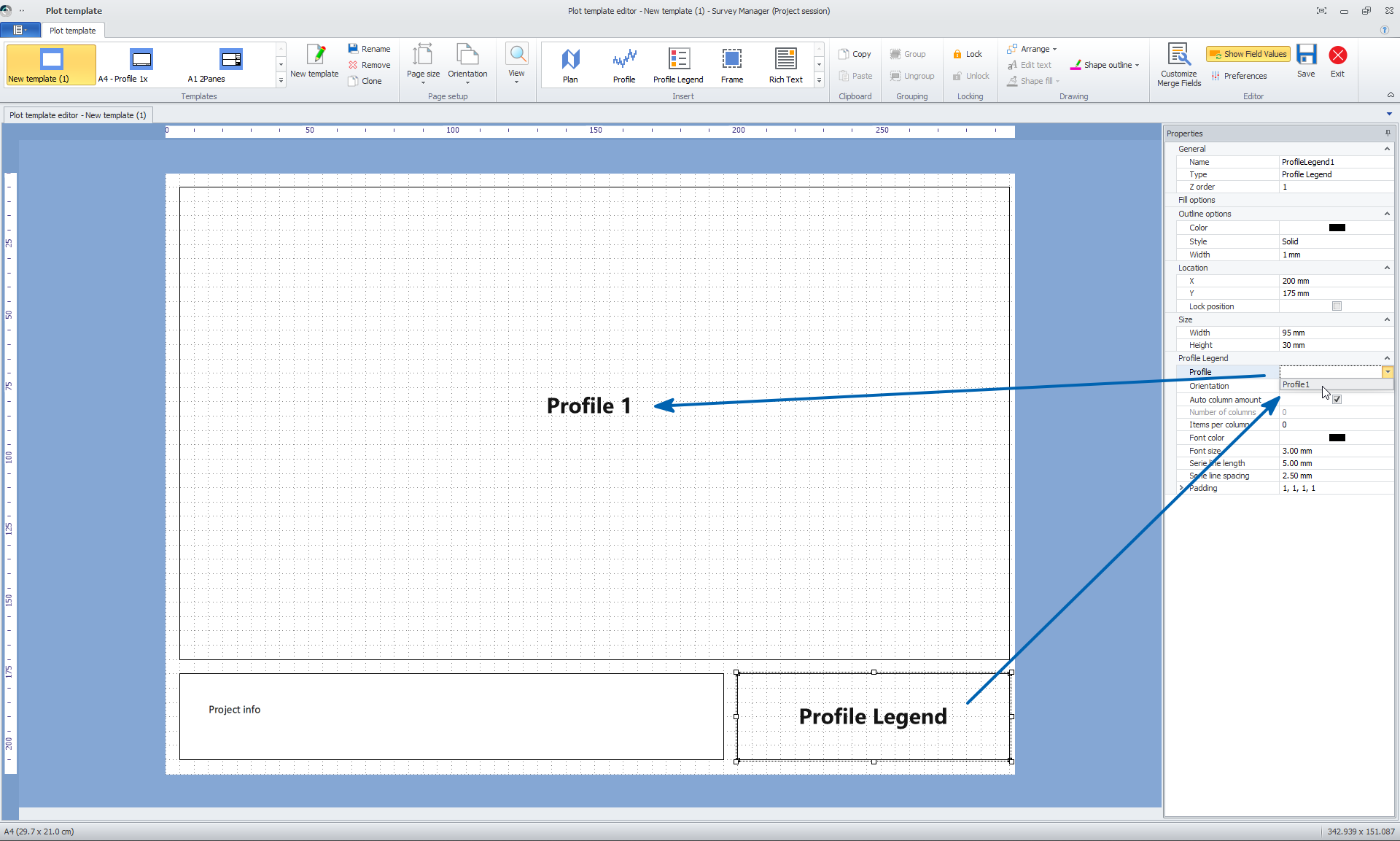
Task: Toggle the Lock position checkbox
Action: click(x=1337, y=306)
